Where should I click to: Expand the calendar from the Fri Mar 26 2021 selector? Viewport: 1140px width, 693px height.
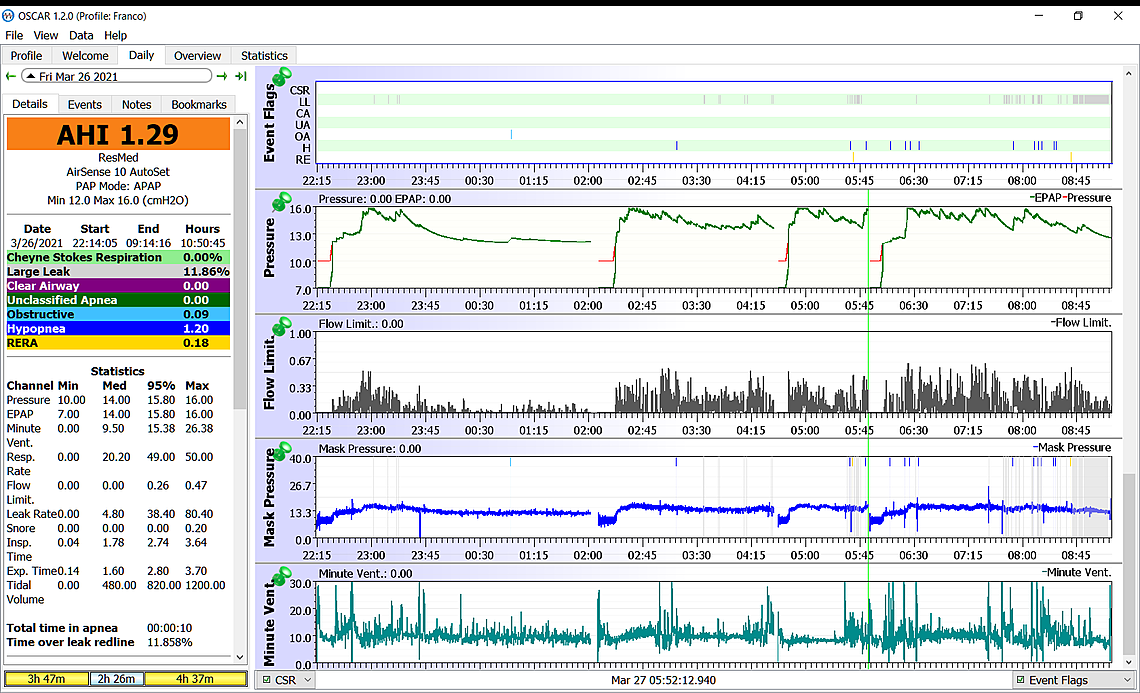[116, 76]
